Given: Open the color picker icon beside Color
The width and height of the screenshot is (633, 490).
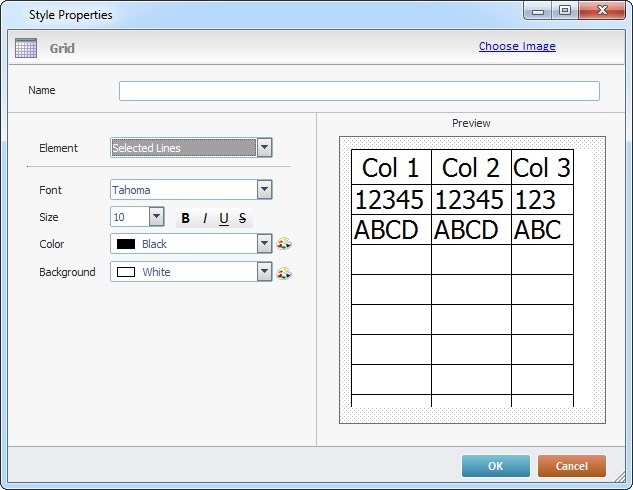Looking at the screenshot, I should [x=284, y=244].
